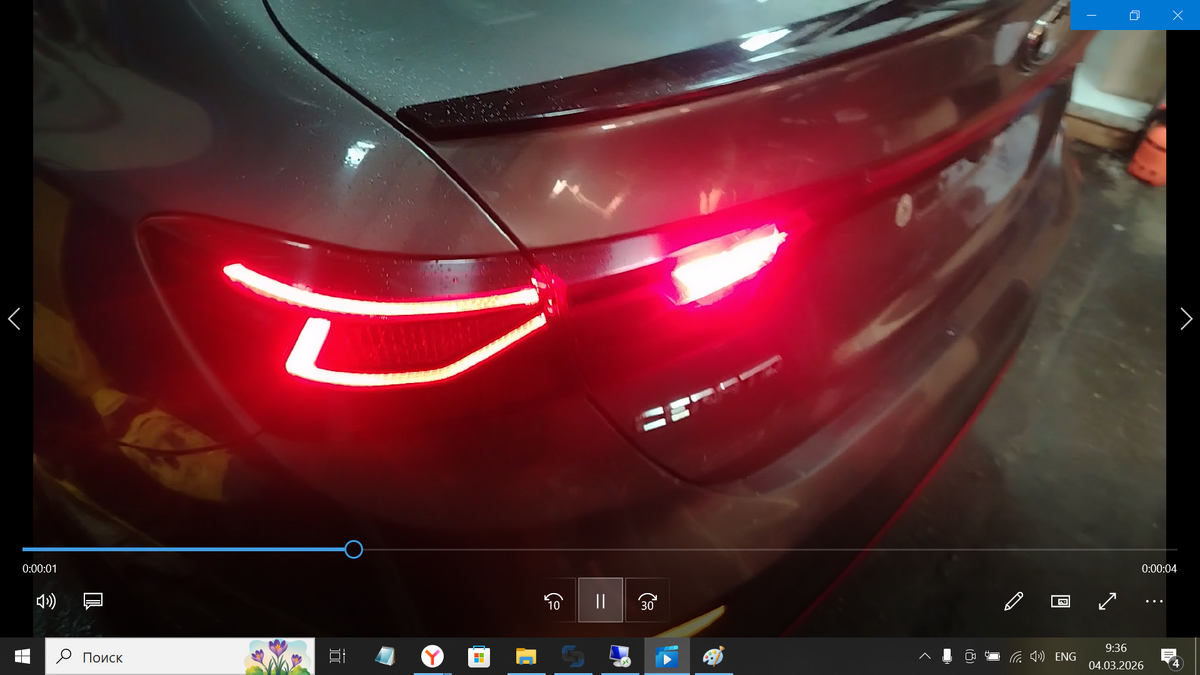The height and width of the screenshot is (675, 1200).
Task: Toggle fullscreen with the arrows icon
Action: tap(1107, 601)
